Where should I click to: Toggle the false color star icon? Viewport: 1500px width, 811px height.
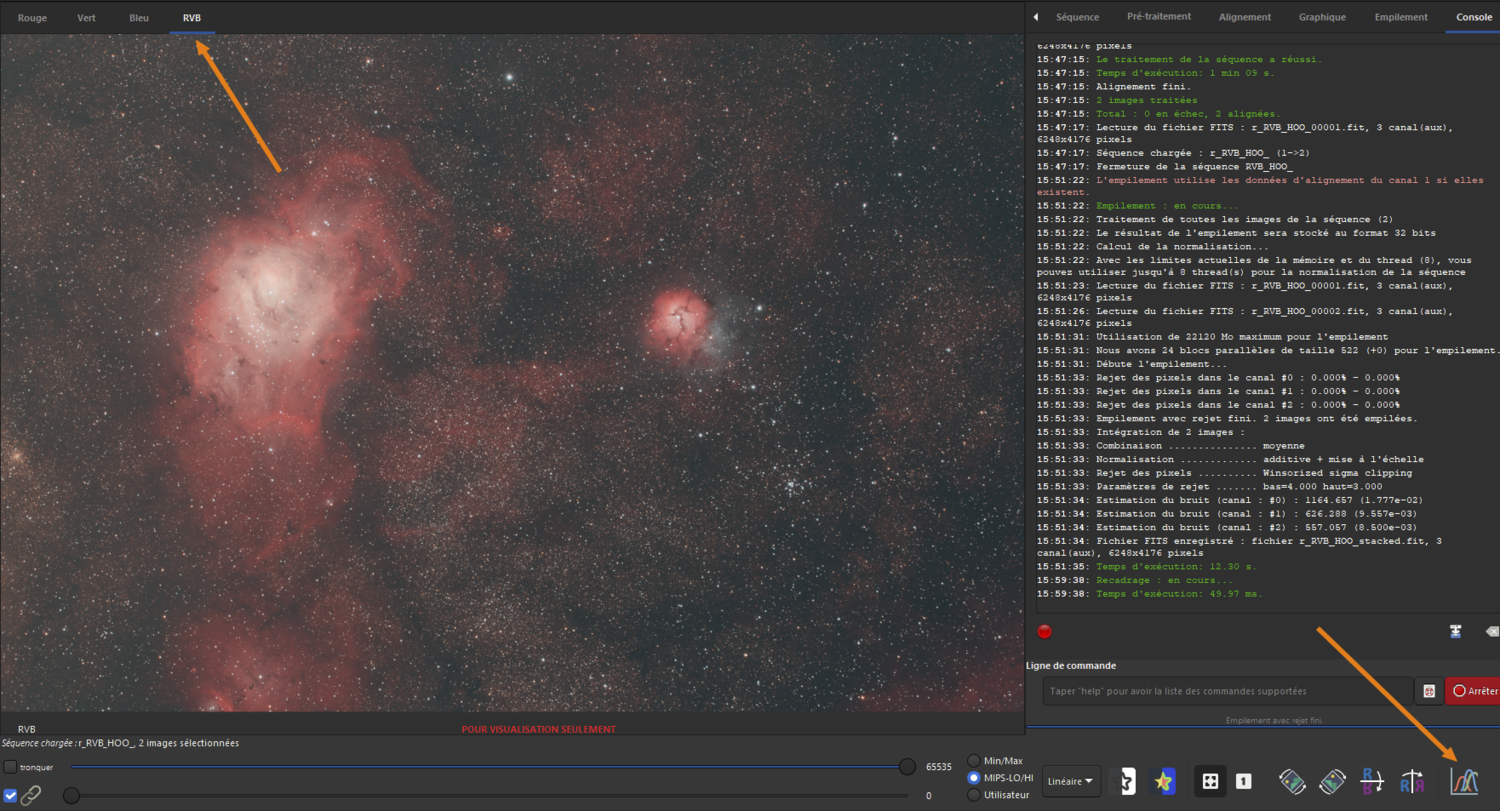[x=1162, y=781]
